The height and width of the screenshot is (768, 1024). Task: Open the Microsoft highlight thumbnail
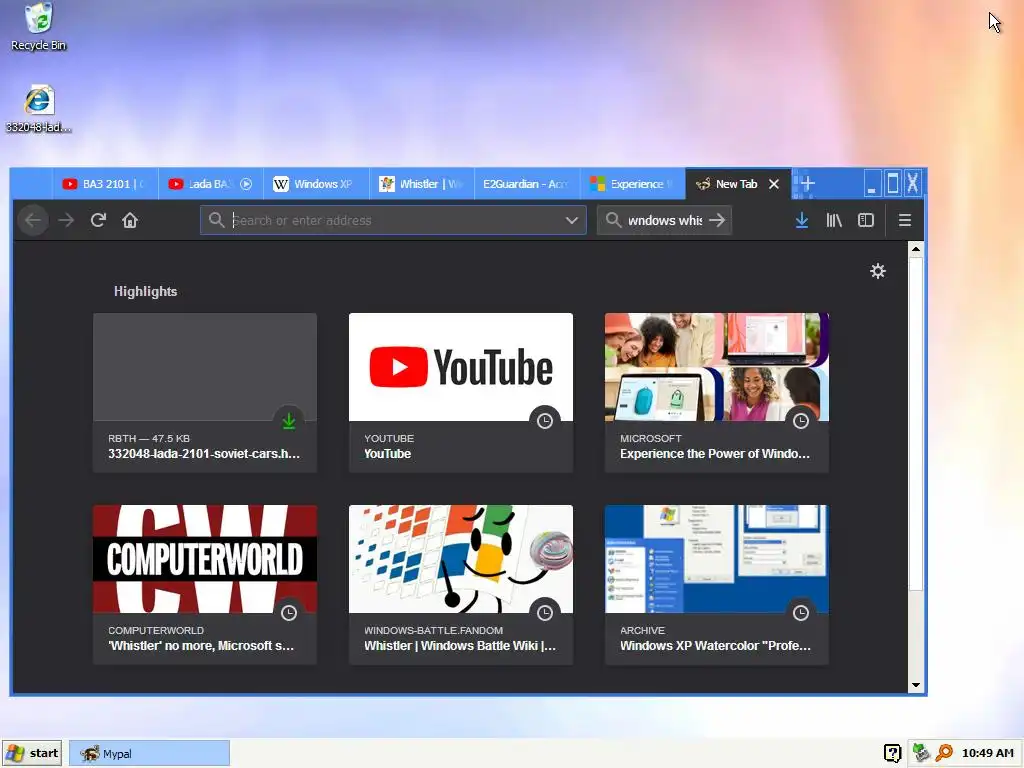tap(717, 367)
